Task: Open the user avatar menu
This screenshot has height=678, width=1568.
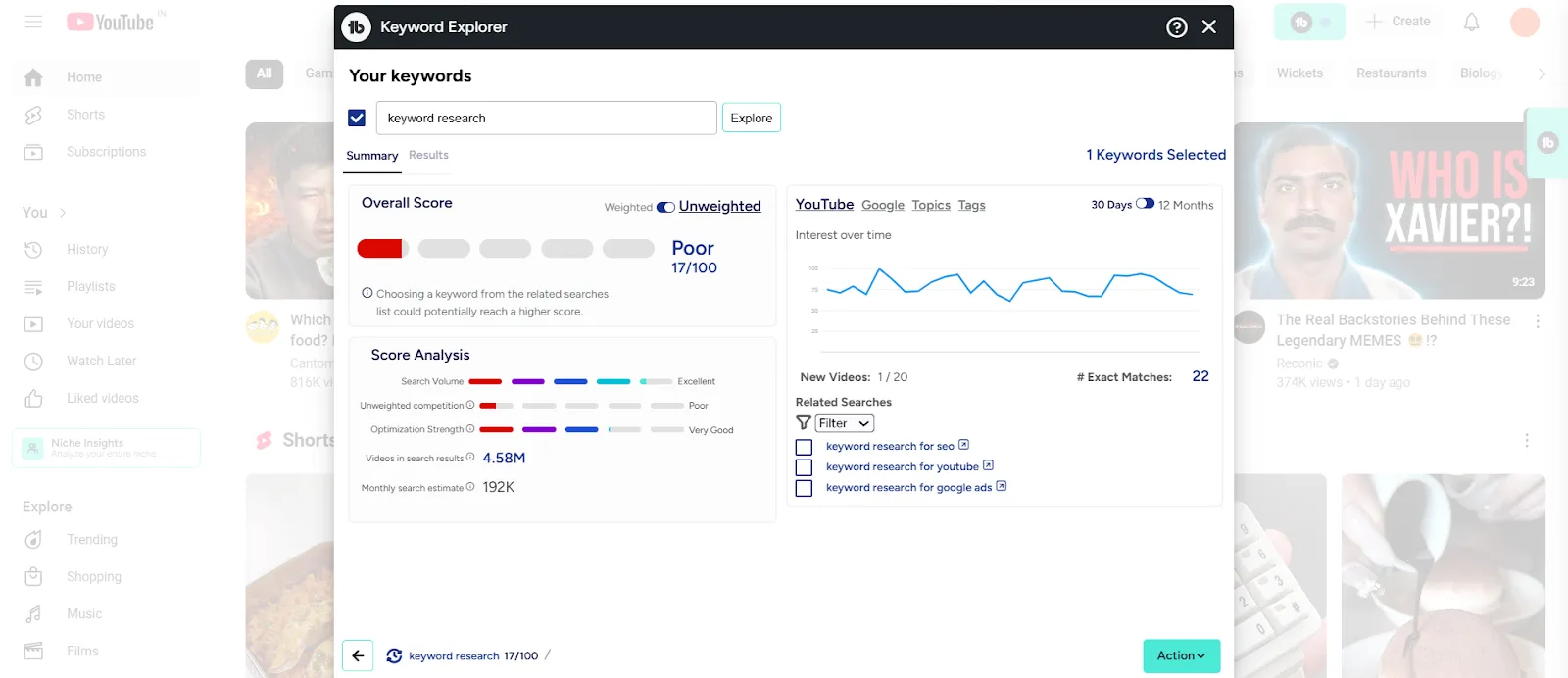Action: point(1525,22)
